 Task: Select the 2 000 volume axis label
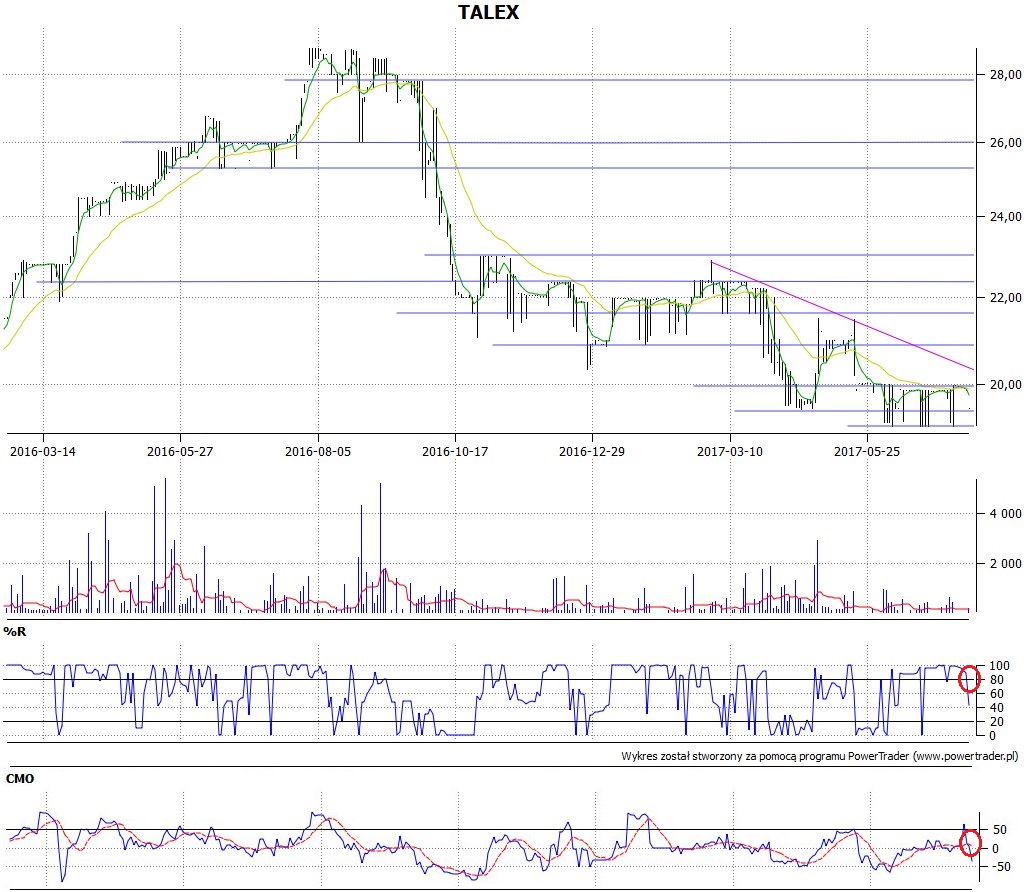coord(1005,563)
